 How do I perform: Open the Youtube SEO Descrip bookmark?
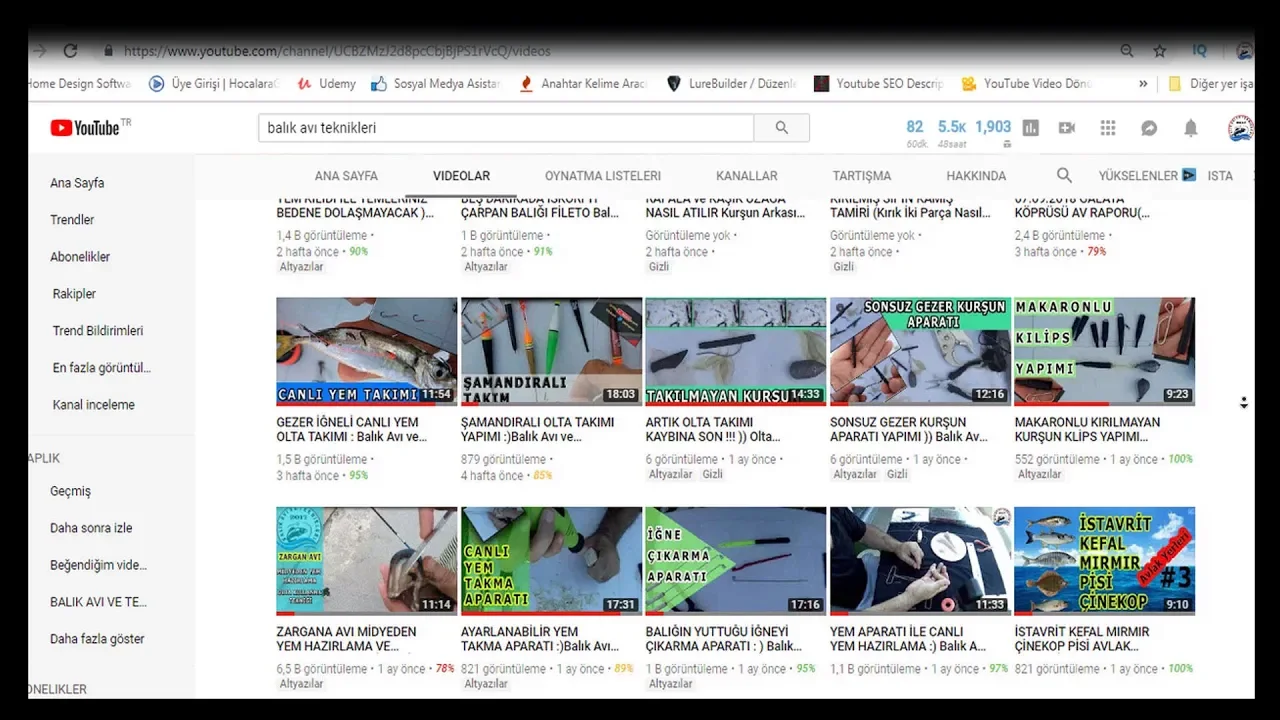coord(878,84)
